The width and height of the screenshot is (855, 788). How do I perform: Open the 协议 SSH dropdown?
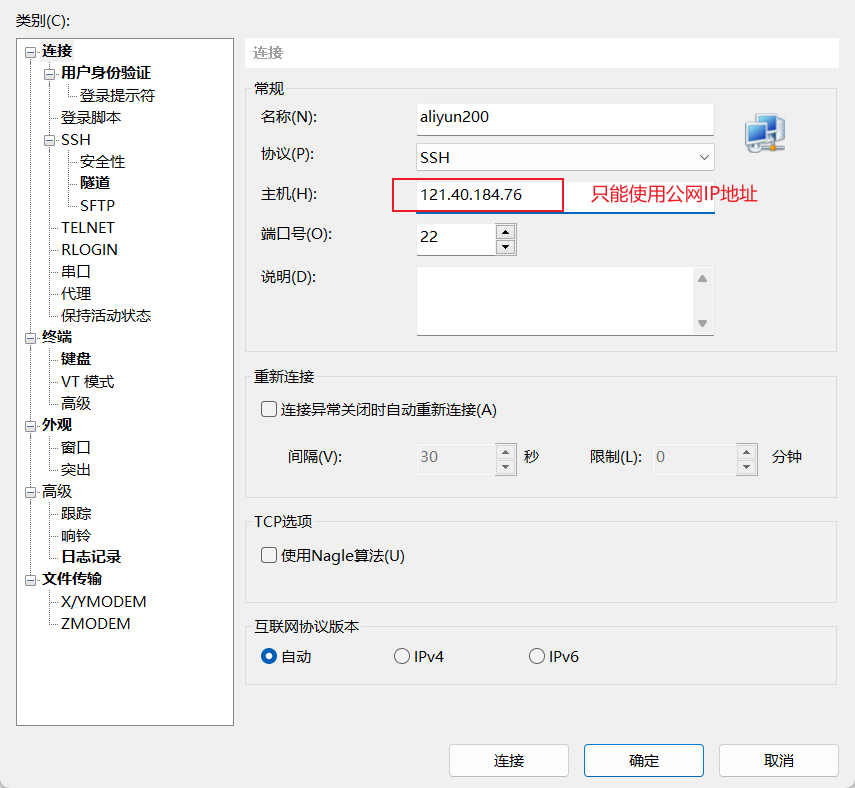coord(565,157)
